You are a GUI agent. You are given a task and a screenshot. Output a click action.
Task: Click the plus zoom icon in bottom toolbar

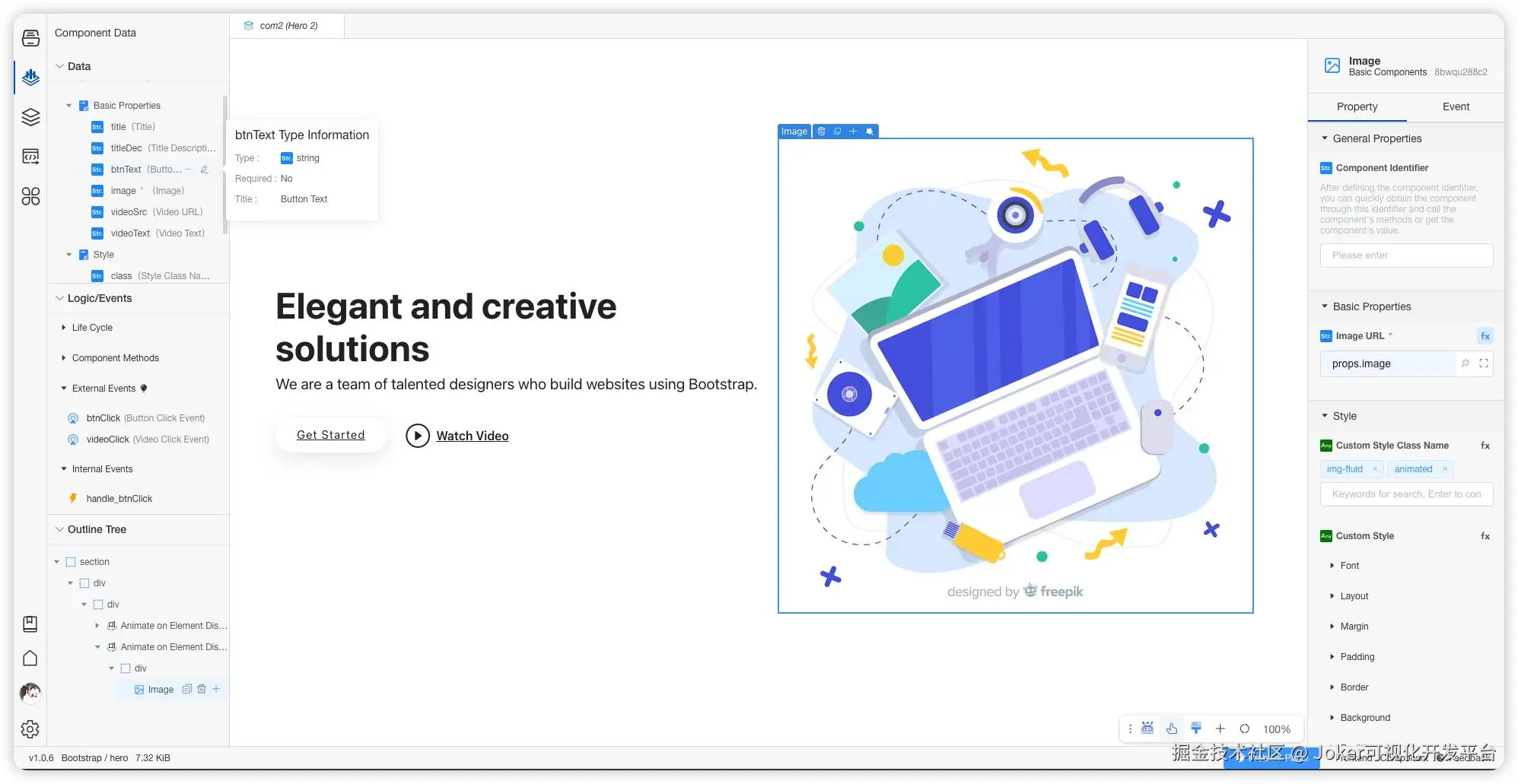tap(1220, 728)
